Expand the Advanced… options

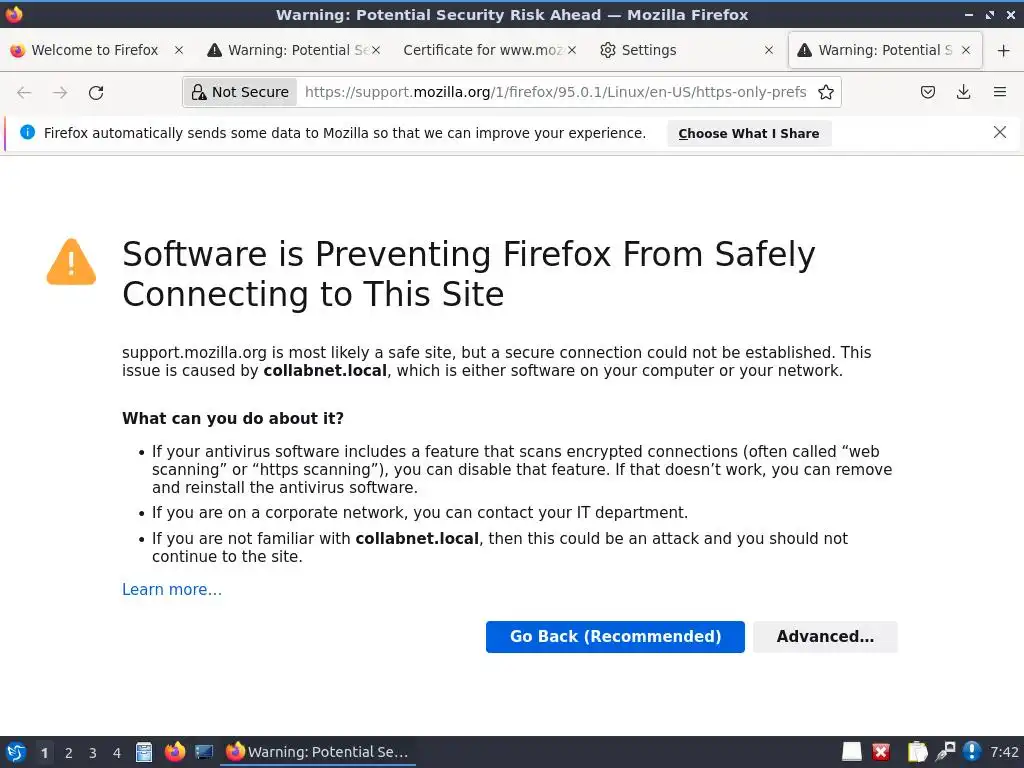point(825,637)
